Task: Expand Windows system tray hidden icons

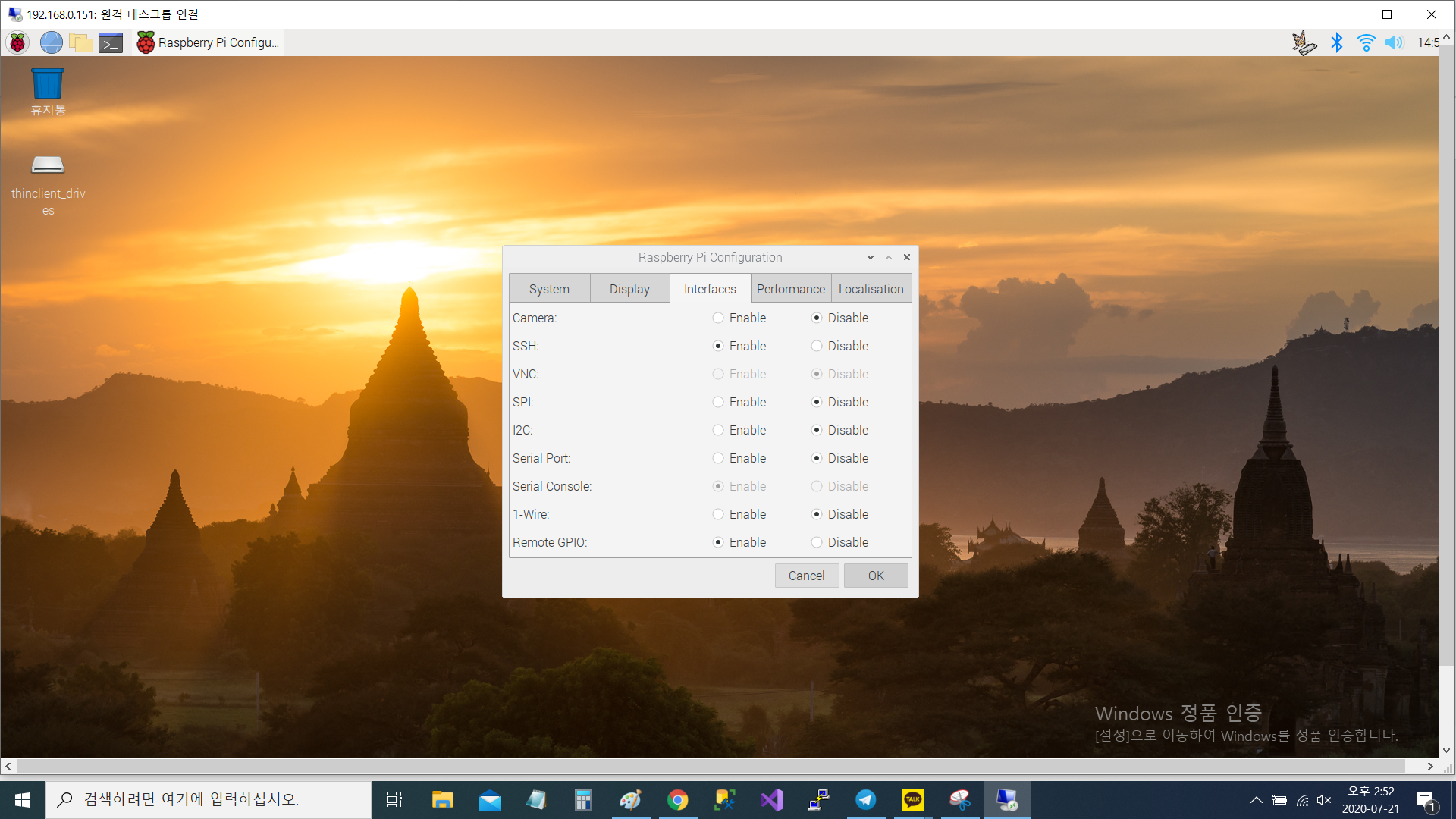Action: [1257, 800]
